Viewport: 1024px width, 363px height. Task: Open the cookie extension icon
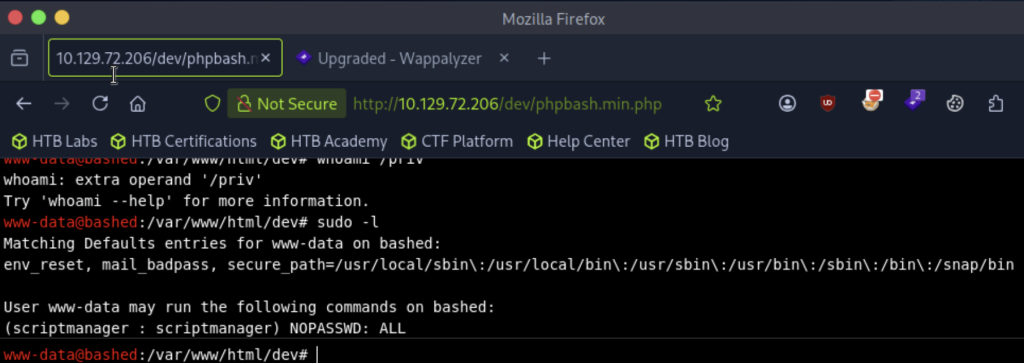tap(955, 103)
